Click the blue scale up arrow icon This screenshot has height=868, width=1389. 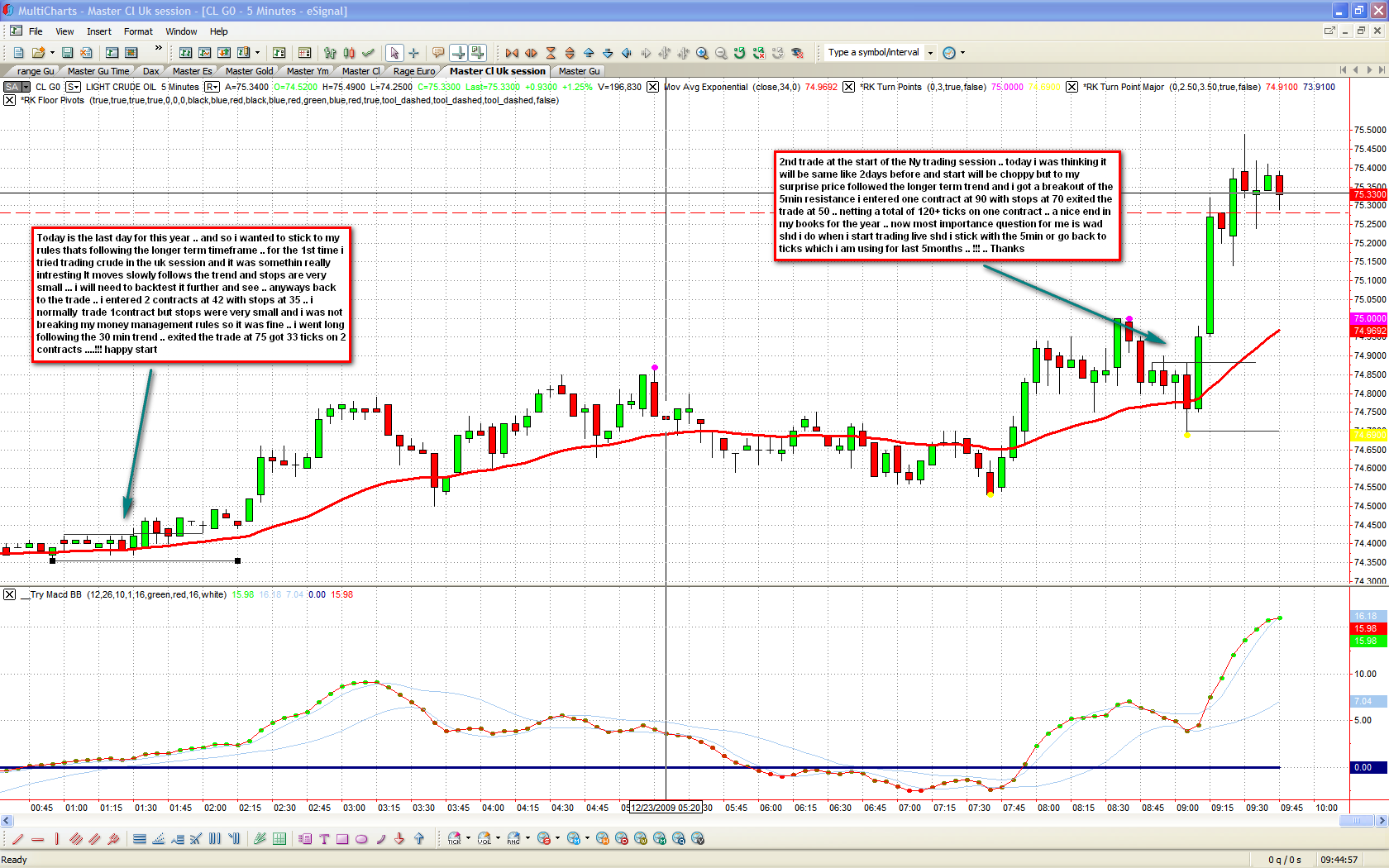tap(589, 53)
